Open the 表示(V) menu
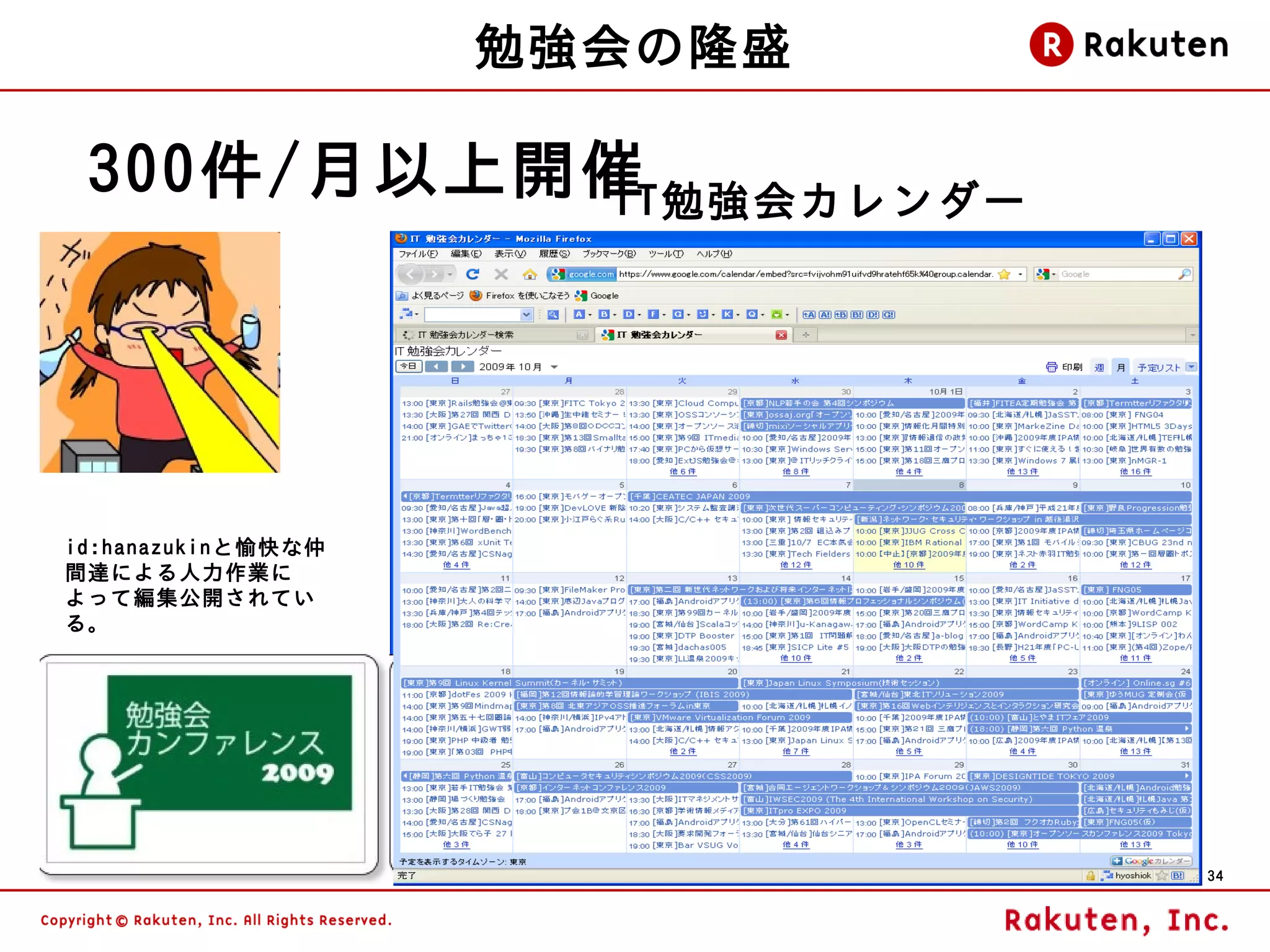Image resolution: width=1270 pixels, height=952 pixels. coord(510,254)
